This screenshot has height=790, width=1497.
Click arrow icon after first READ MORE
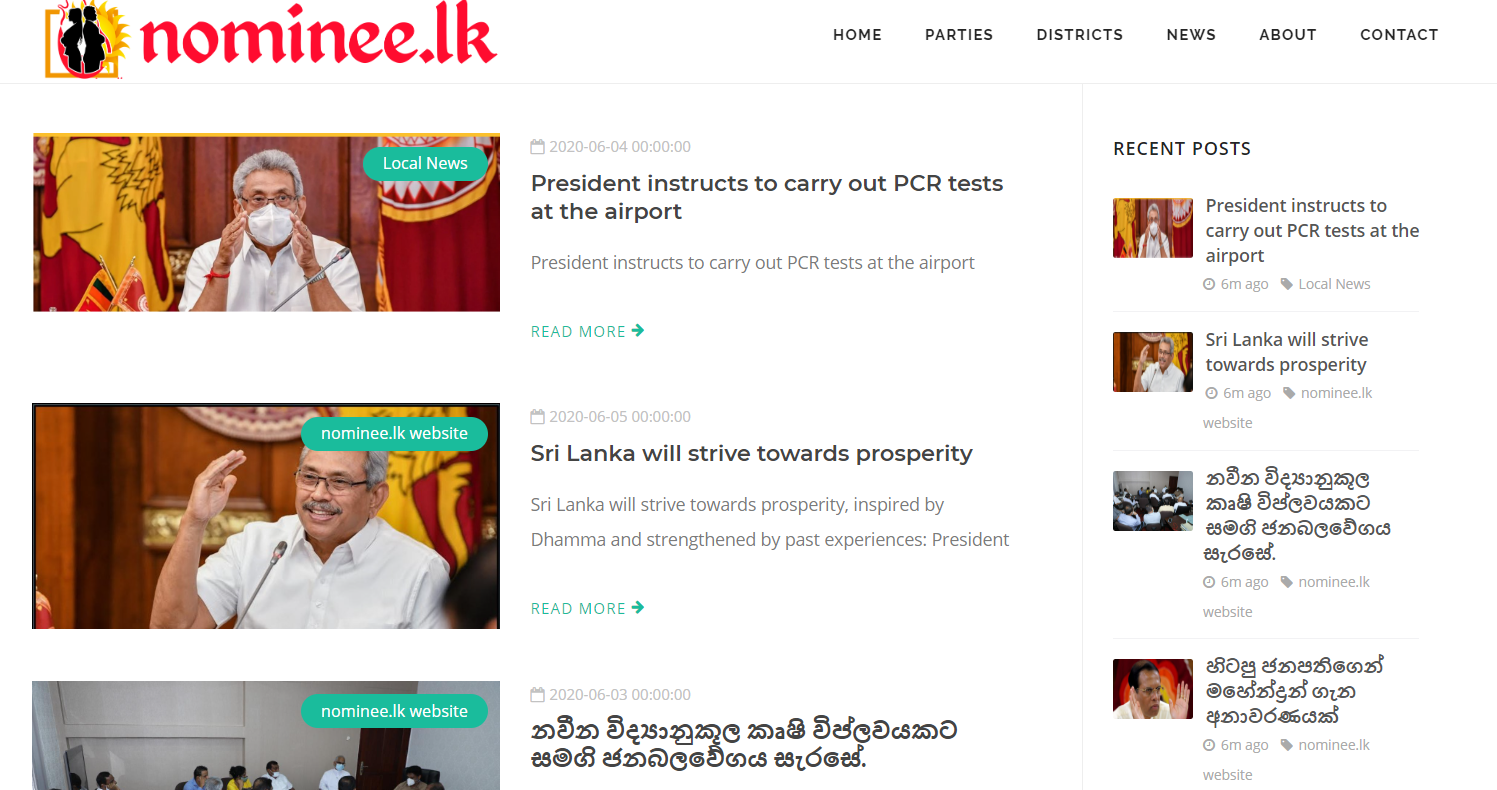point(638,331)
